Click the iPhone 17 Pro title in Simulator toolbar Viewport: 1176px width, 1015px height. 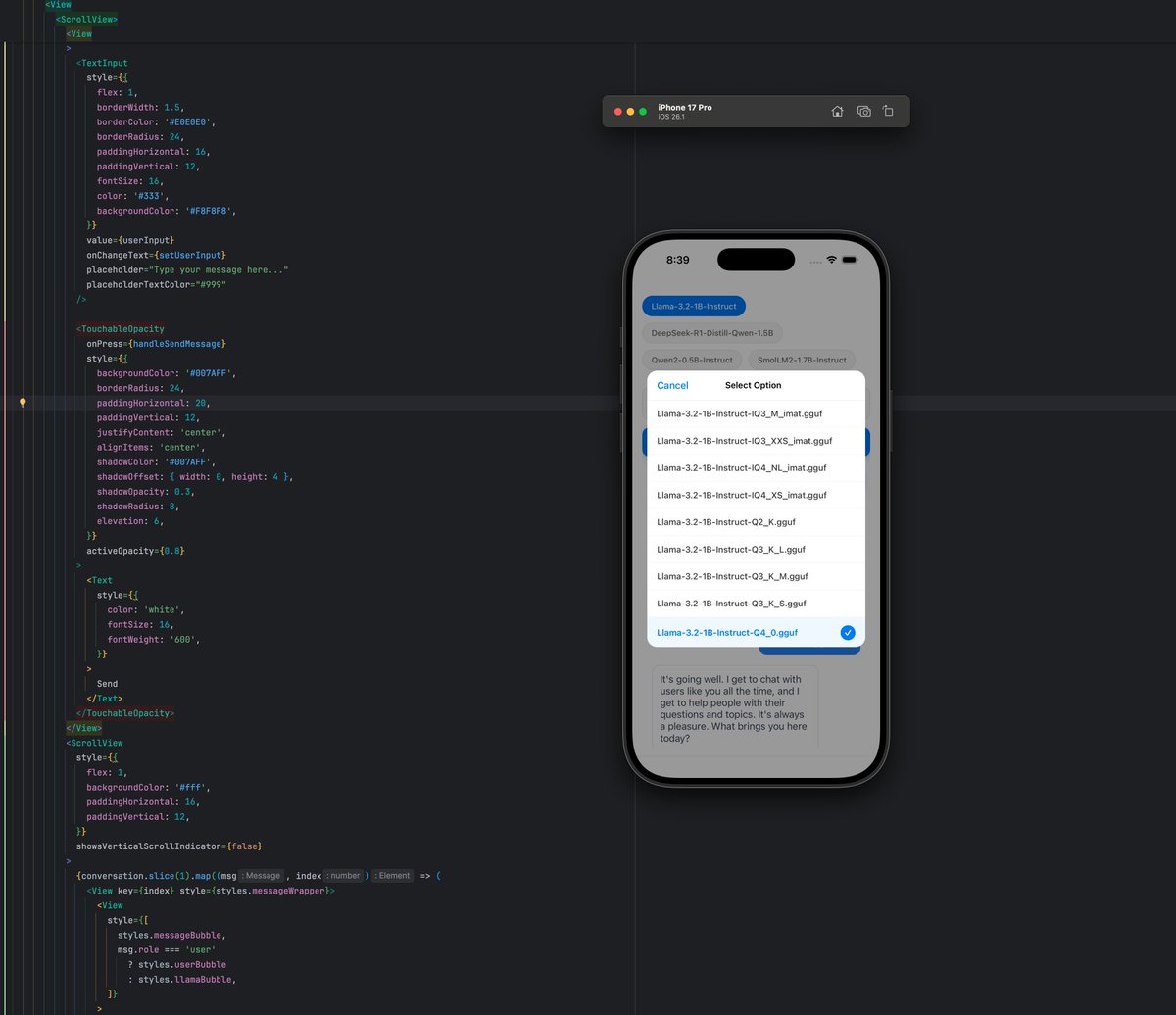tap(685, 107)
